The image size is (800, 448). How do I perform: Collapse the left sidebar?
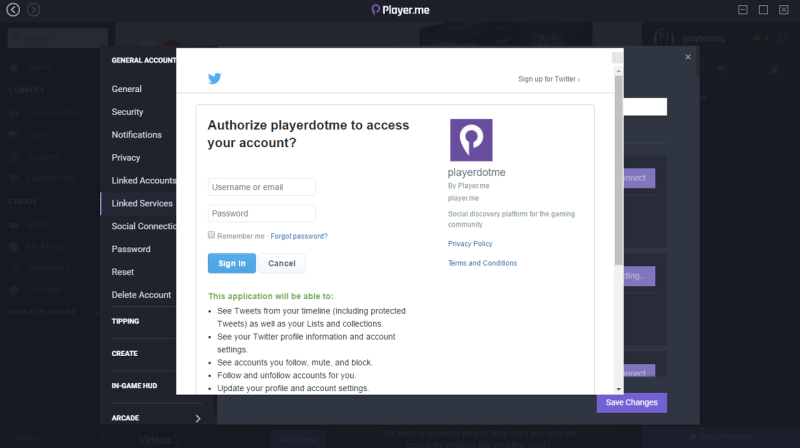point(102,437)
